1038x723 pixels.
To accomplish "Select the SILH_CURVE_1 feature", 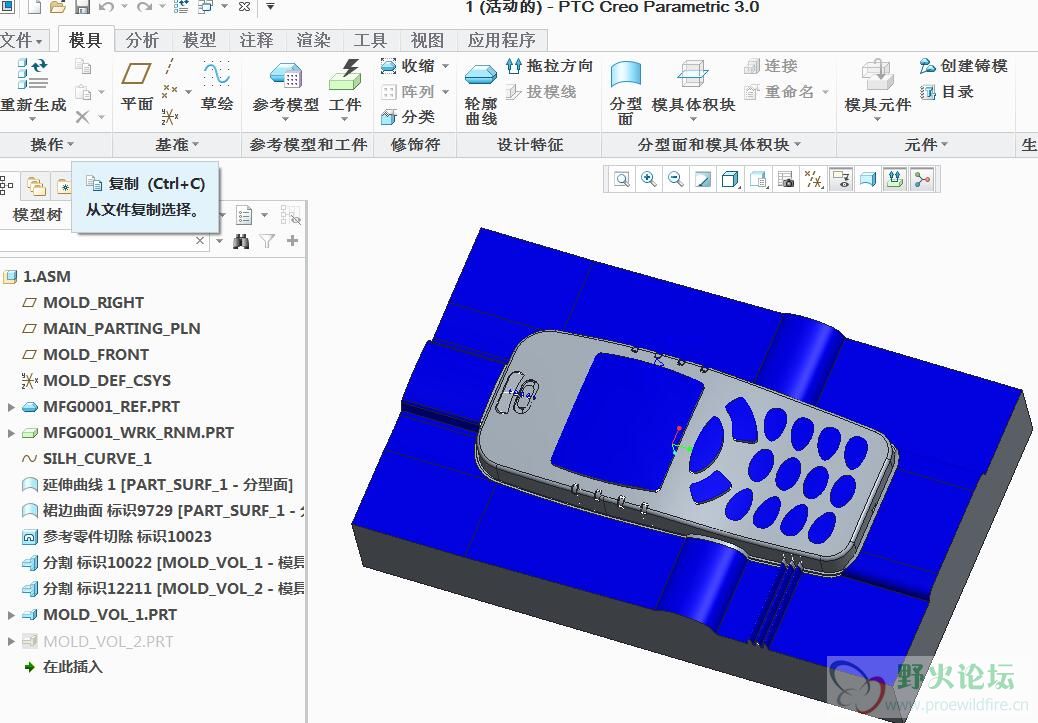I will click(87, 459).
